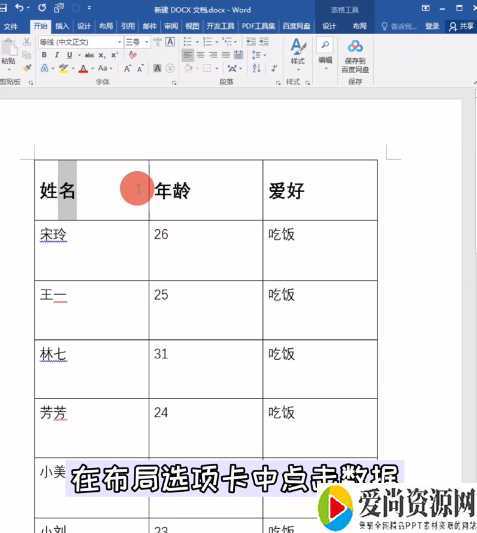Open the Paragraph dialog launcher

tap(278, 83)
